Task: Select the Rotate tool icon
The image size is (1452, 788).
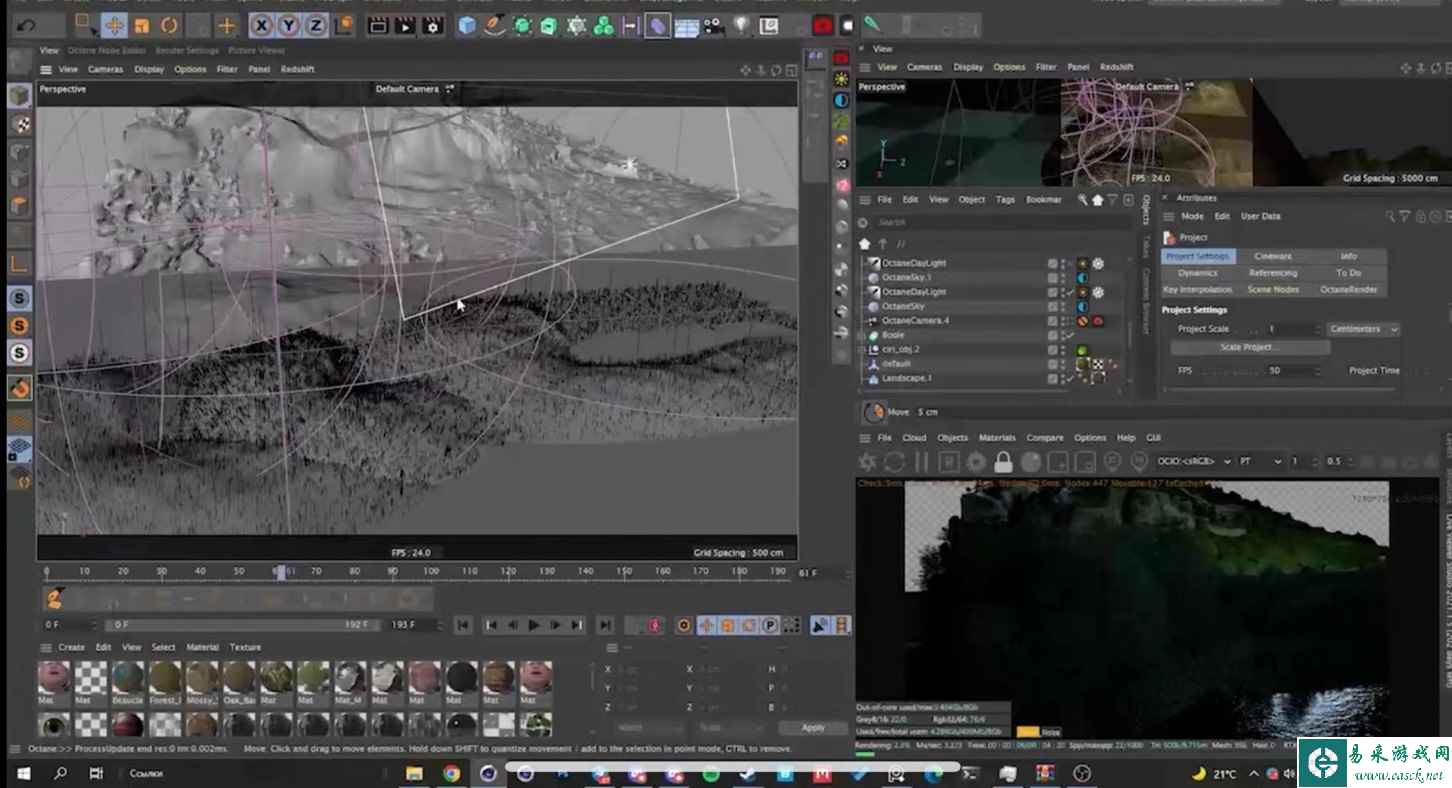Action: point(170,25)
